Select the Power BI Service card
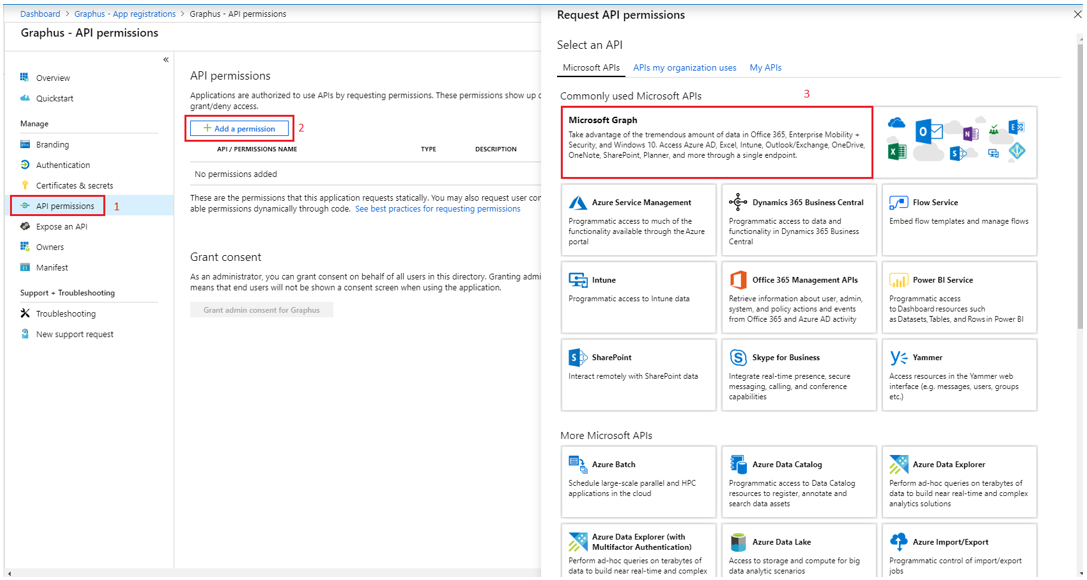Image resolution: width=1087 pixels, height=580 pixels. point(959,297)
